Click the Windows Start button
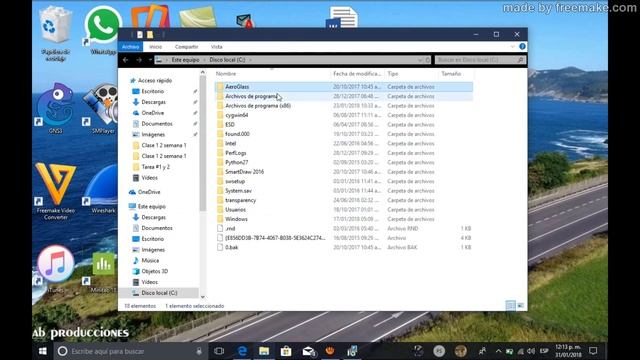This screenshot has width=640, height=360. click(42, 351)
